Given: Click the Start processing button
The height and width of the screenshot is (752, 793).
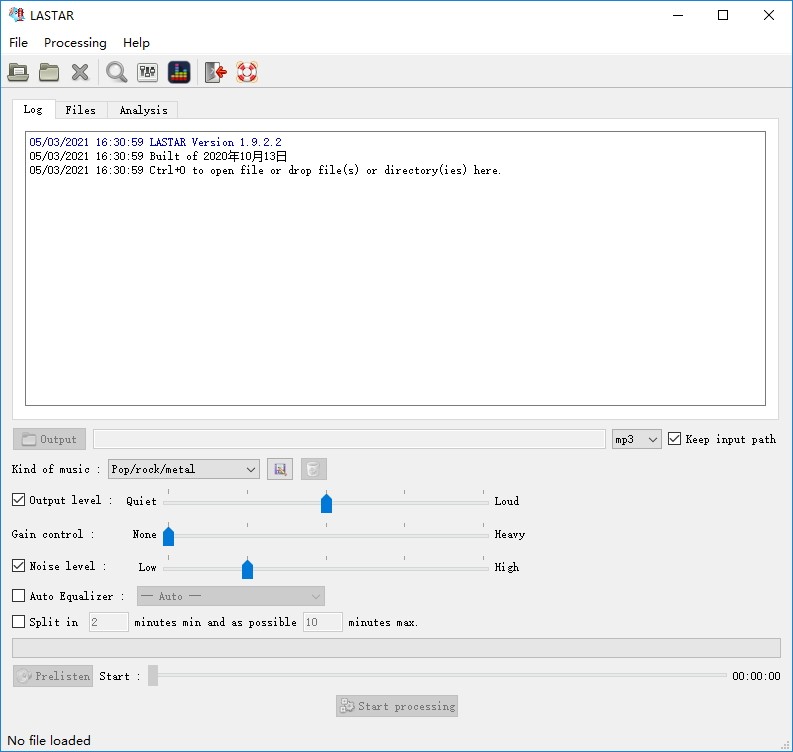Looking at the screenshot, I should pos(397,706).
